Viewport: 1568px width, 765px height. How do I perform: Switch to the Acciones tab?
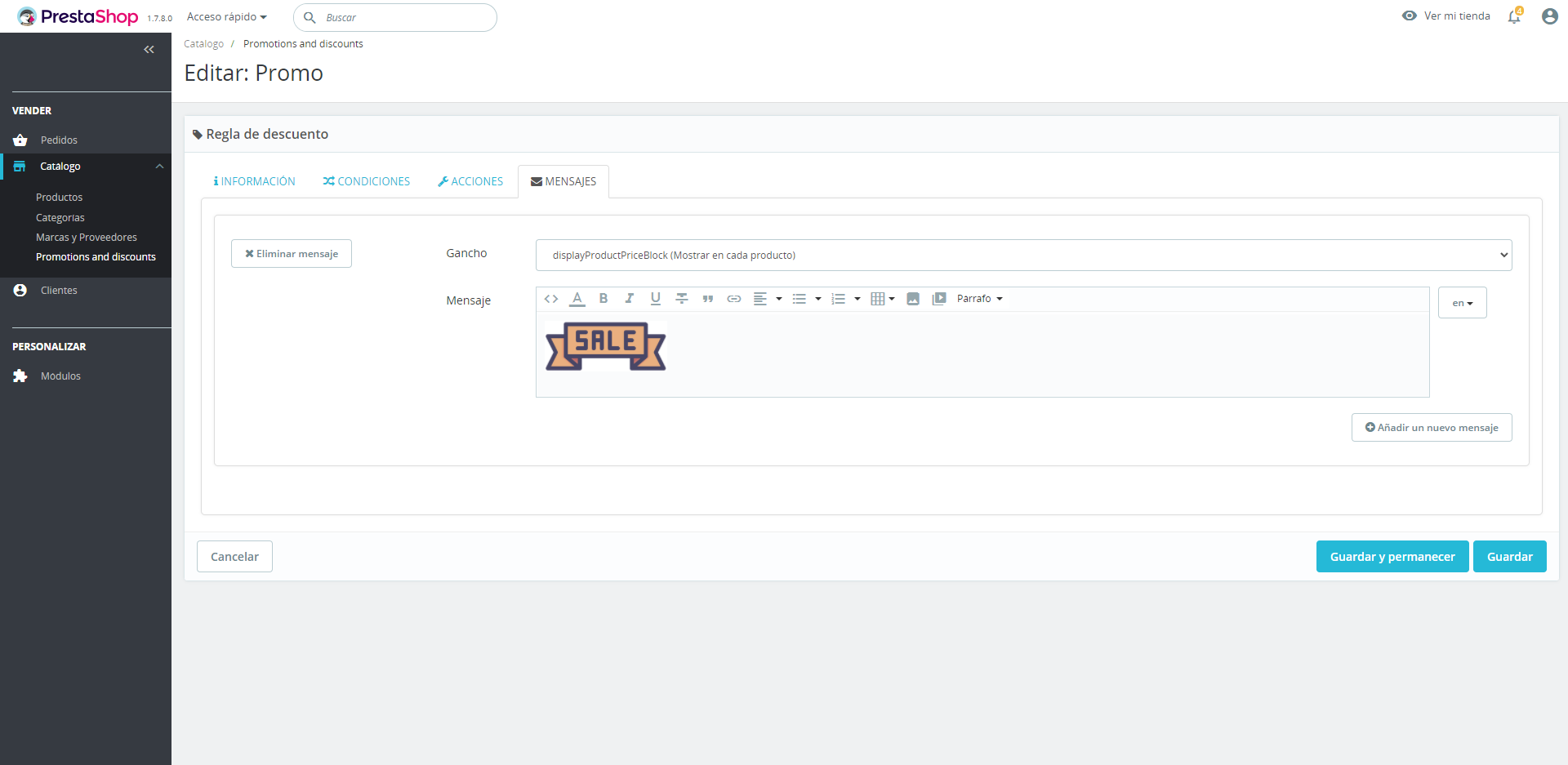[470, 181]
